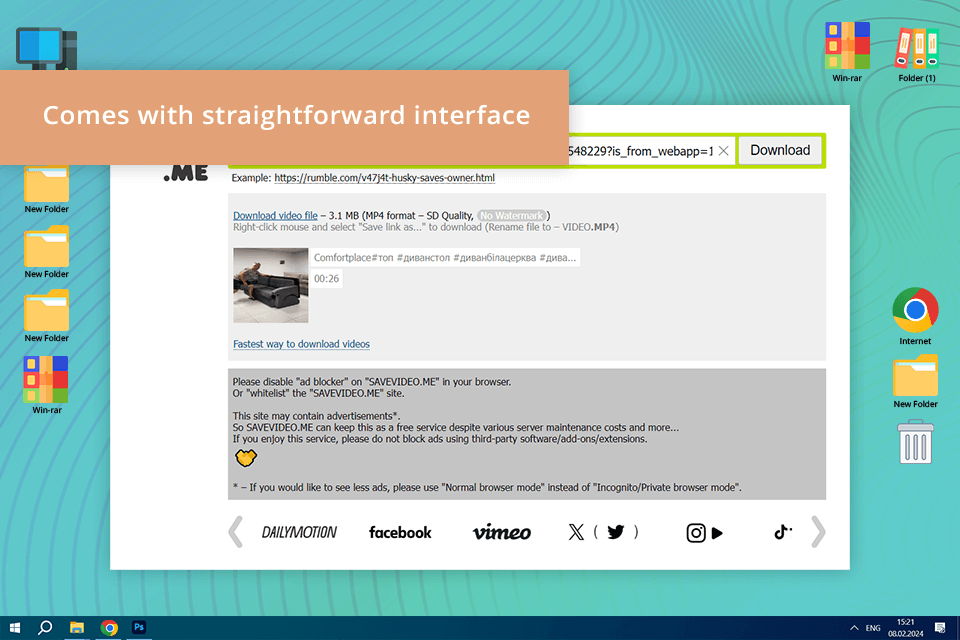This screenshot has height=640, width=960.
Task: Open the Win-rar icon on the left side
Action: 47,385
